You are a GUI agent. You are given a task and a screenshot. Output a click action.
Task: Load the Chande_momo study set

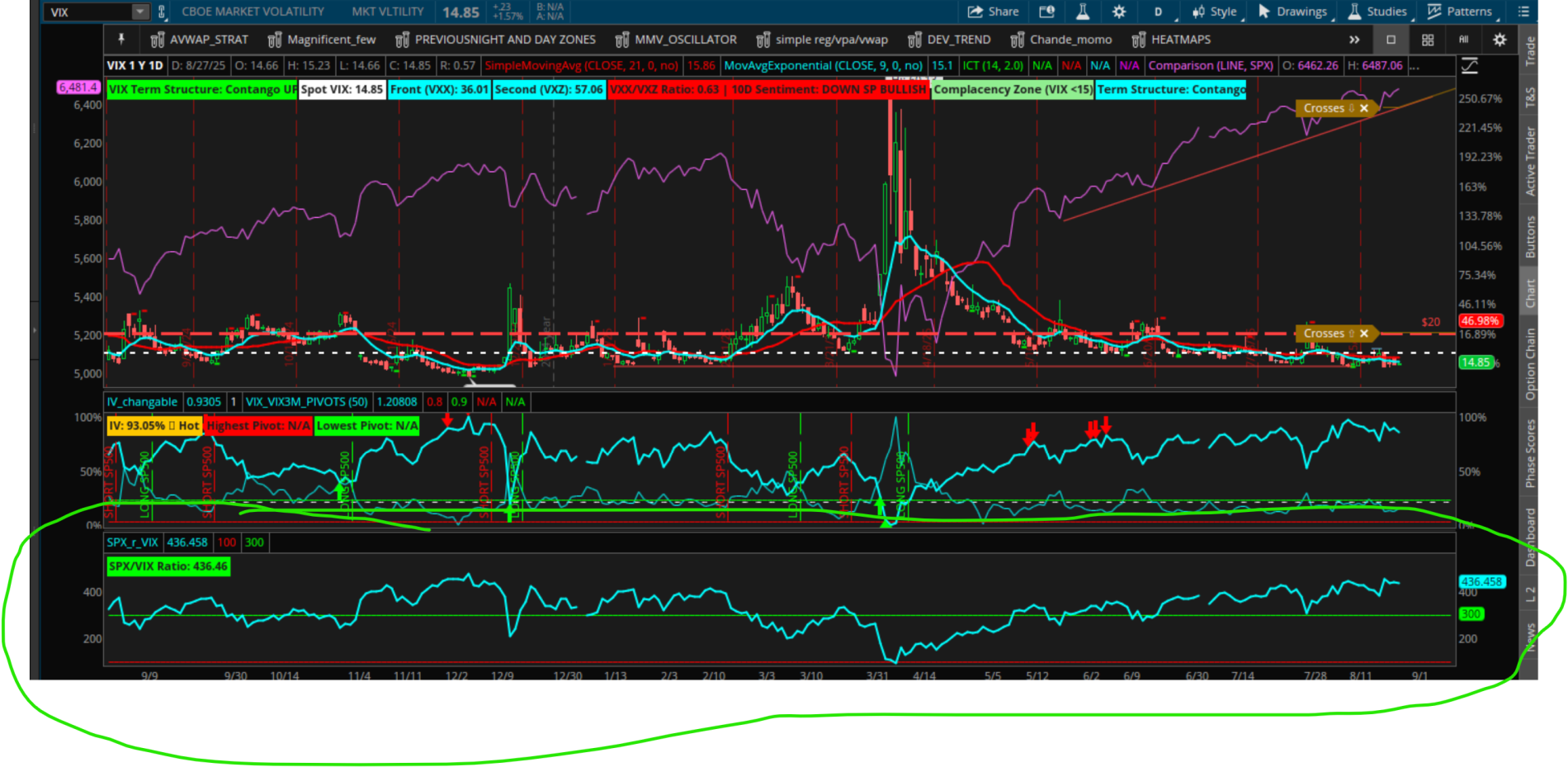(1061, 40)
